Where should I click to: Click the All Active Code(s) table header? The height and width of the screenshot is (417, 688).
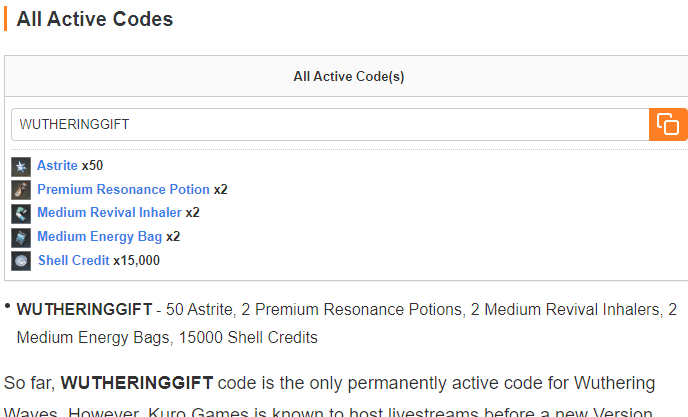(x=348, y=76)
